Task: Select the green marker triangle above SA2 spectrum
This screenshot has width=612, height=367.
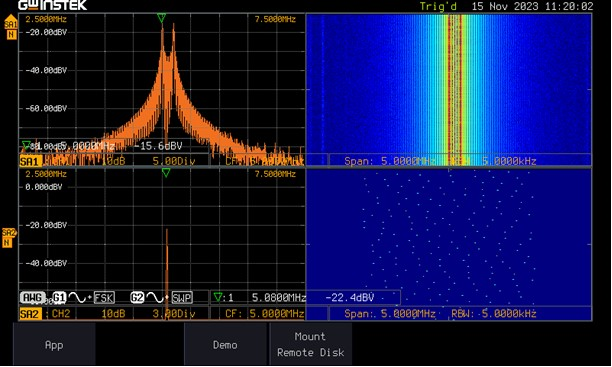Action: [166, 173]
